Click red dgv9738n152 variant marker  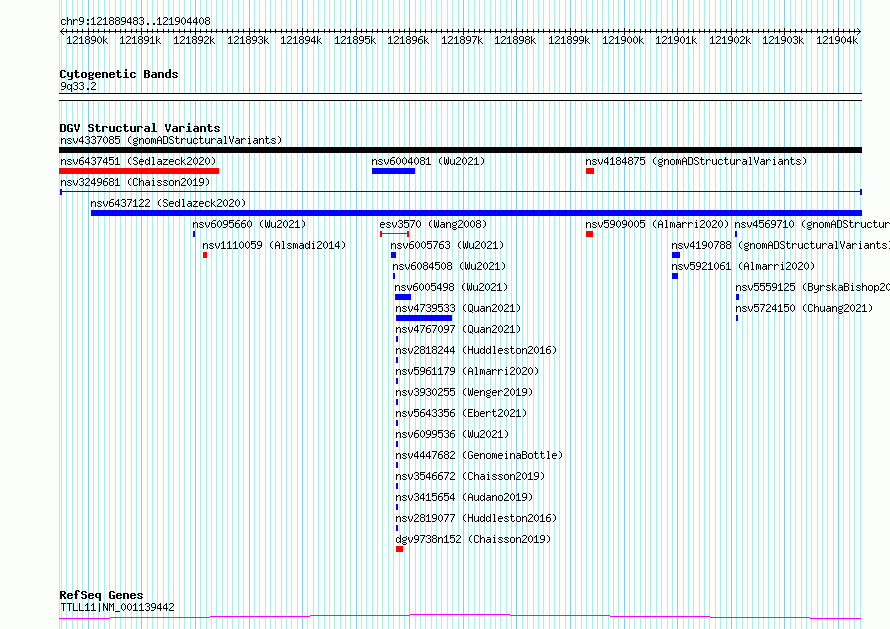coord(400,549)
